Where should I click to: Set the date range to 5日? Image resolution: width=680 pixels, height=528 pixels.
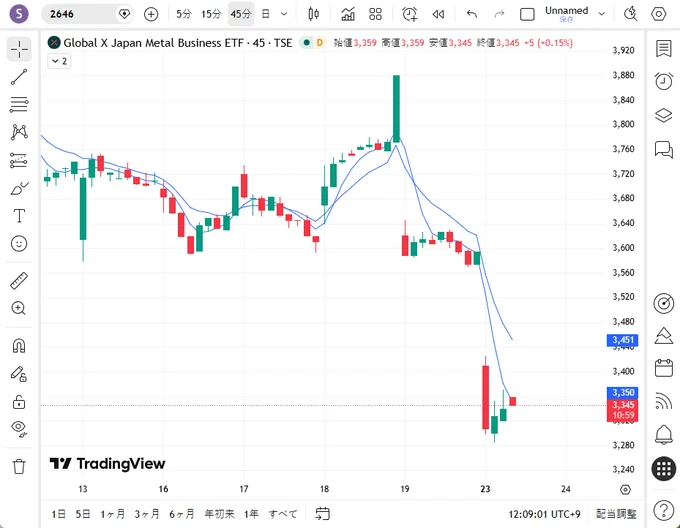tap(83, 514)
